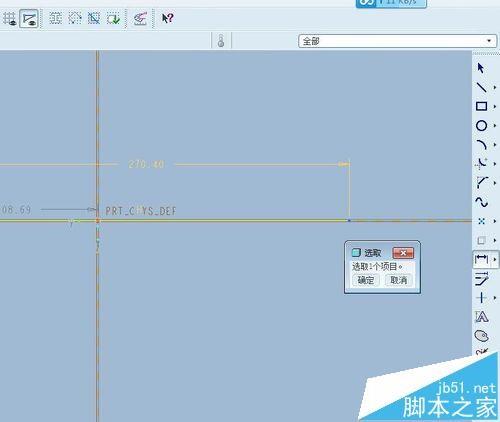The height and width of the screenshot is (422, 500).
Task: Close the 选取 dialog with red X
Action: 403,253
